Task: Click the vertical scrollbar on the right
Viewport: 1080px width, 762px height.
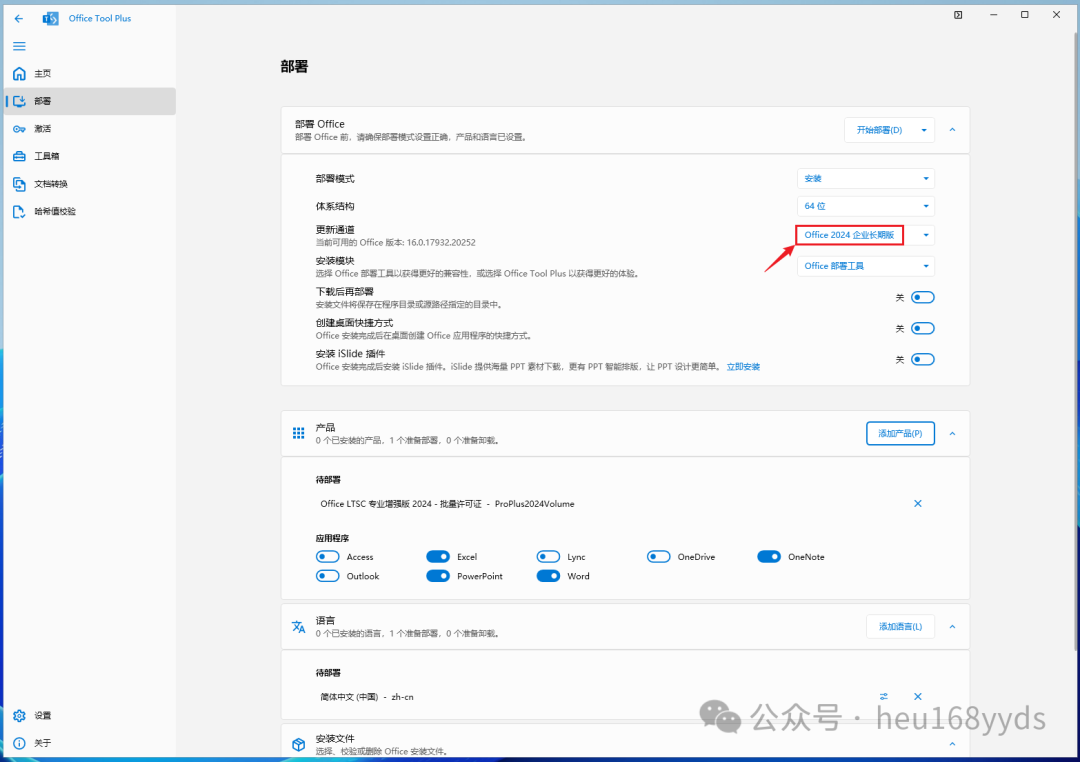Action: coord(1076,341)
